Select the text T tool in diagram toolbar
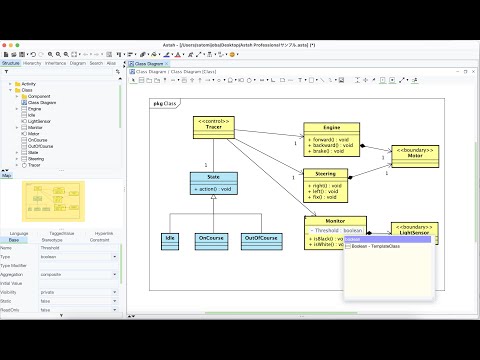Viewport: 480px width, 360px height. (300, 80)
